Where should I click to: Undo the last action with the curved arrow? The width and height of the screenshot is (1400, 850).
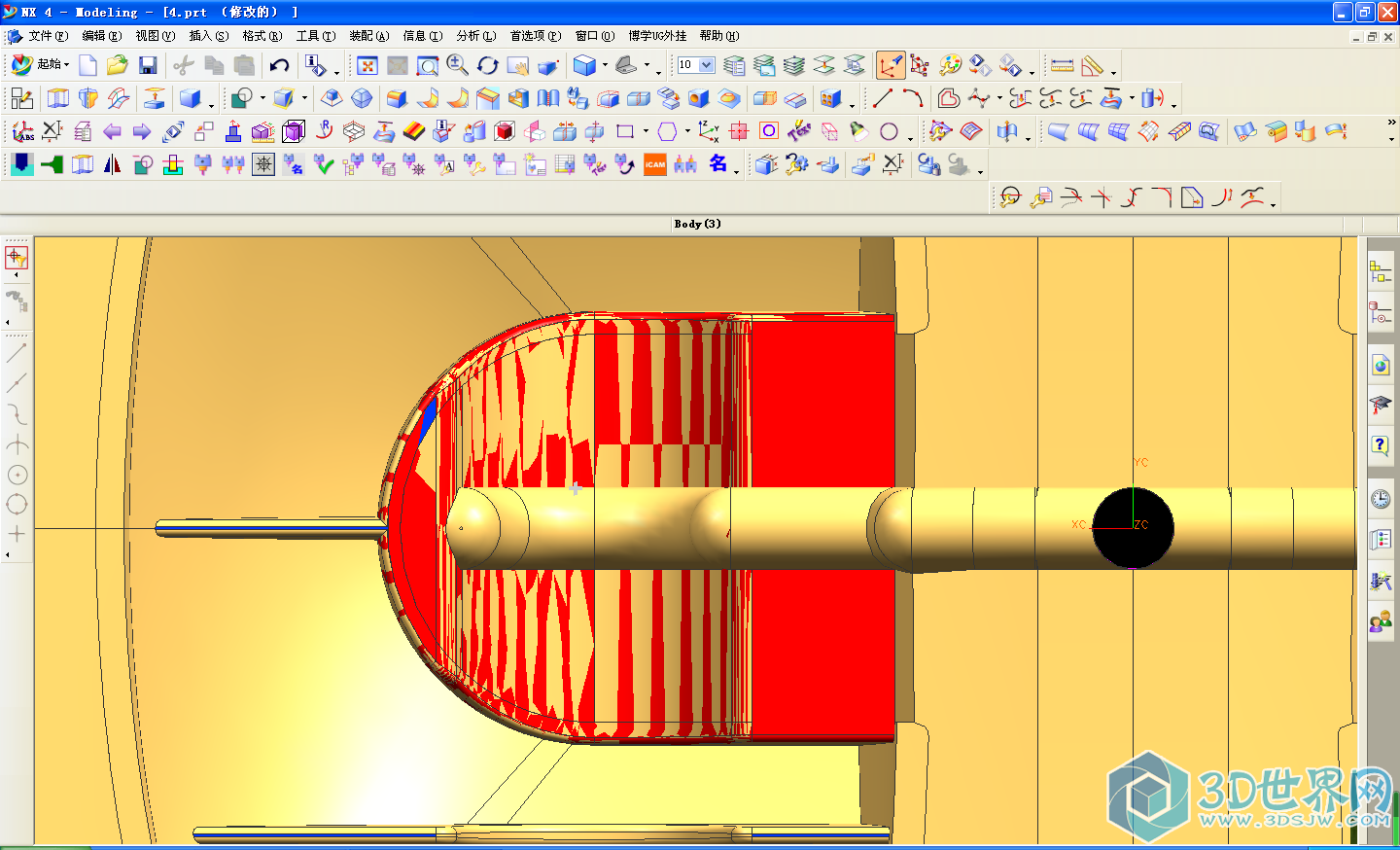280,65
